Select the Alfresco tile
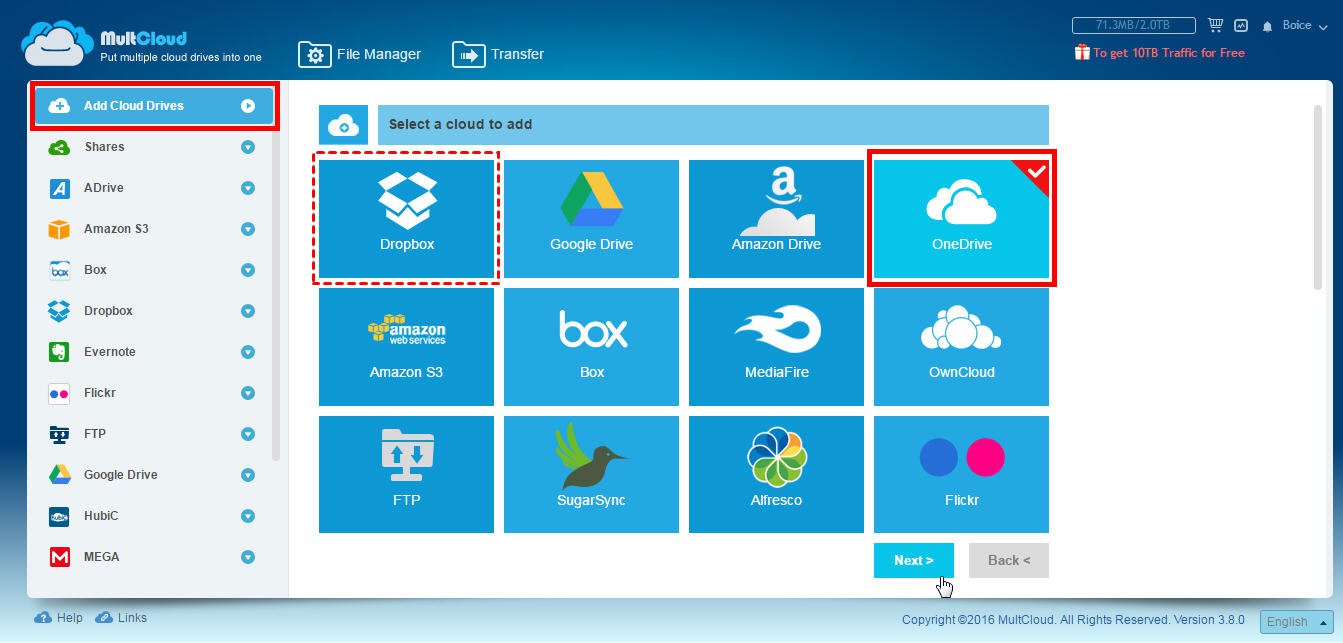The image size is (1343, 643). pos(776,474)
